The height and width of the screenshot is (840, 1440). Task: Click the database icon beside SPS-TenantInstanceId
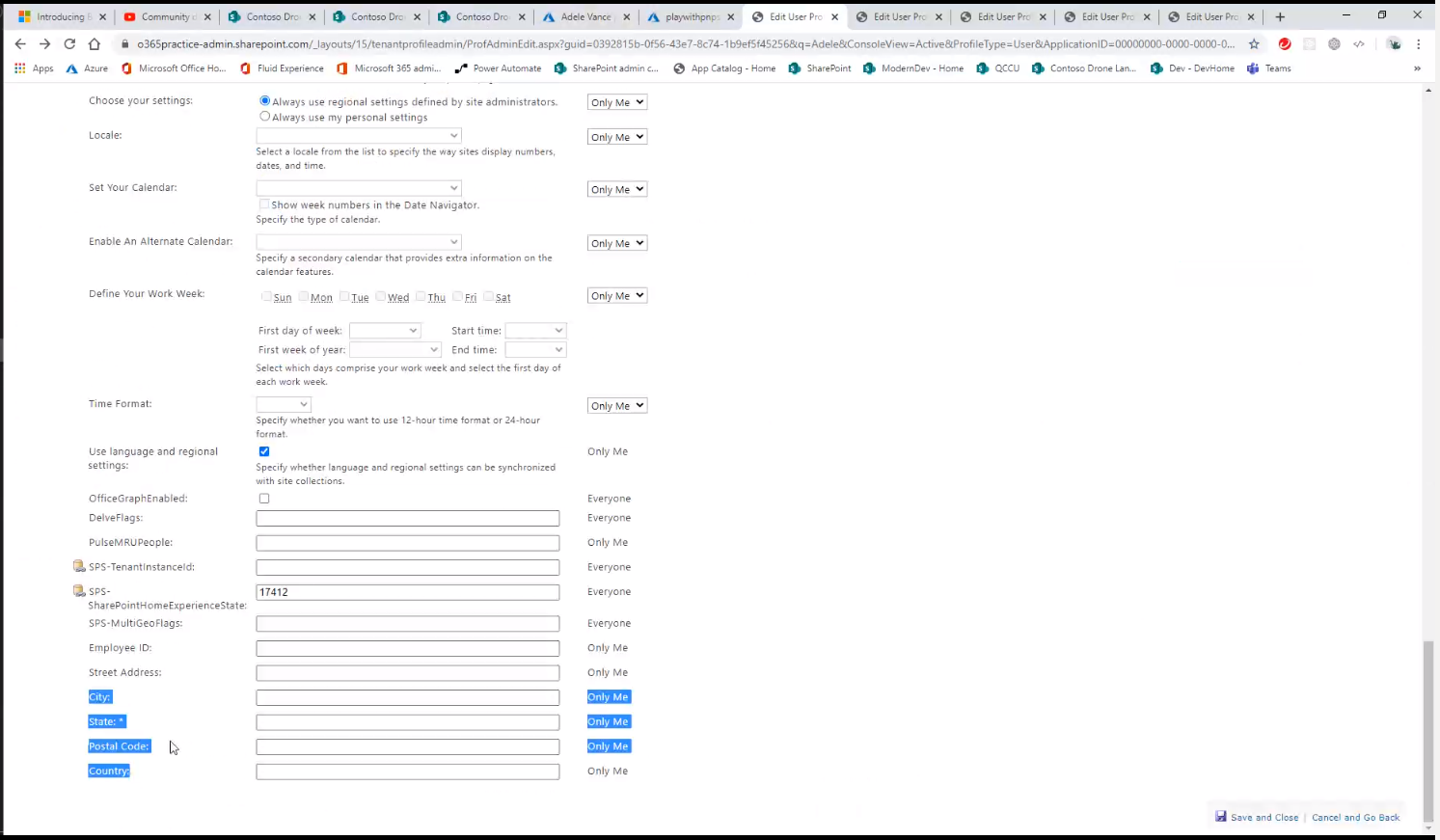pos(79,566)
